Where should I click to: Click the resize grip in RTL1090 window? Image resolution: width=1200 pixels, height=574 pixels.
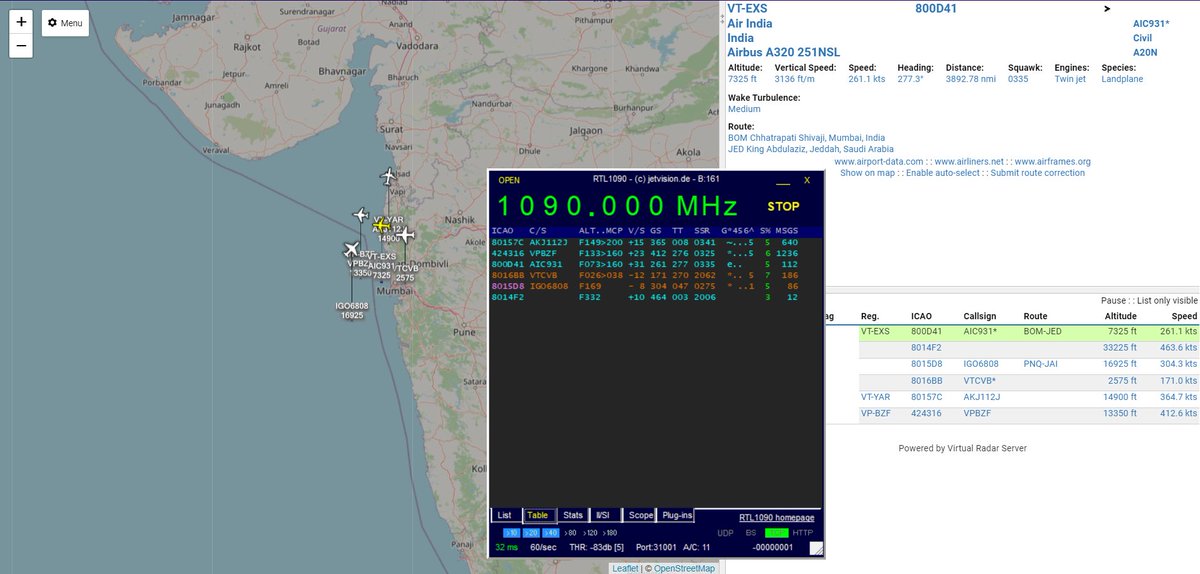[x=816, y=547]
